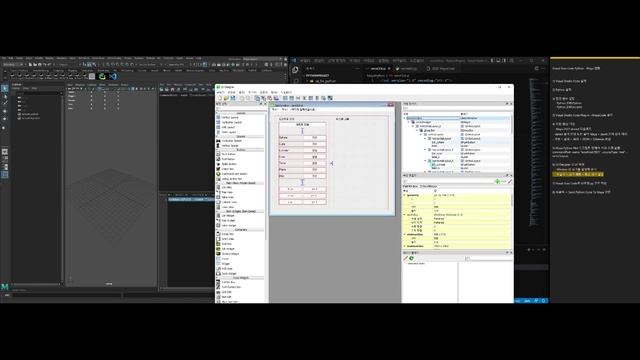Select the Cone row button on the form
Screen dimensions: 640x360
point(315,157)
